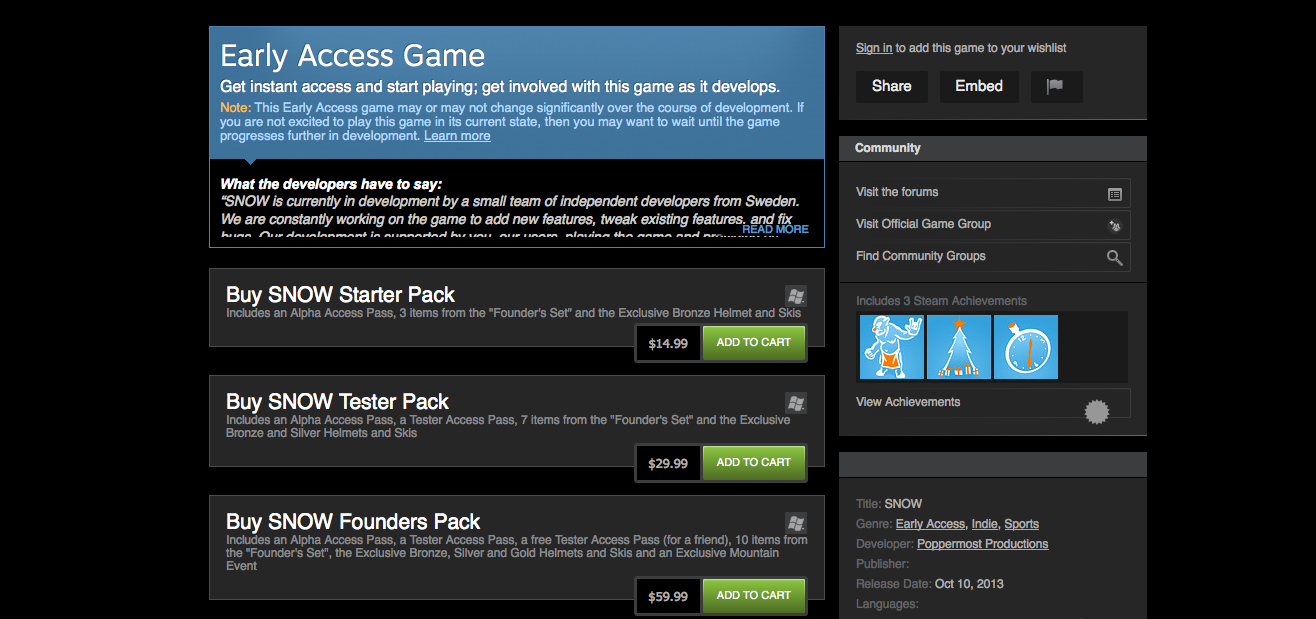The image size is (1316, 619).
Task: Click the Windows icon on Starter Pack
Action: click(x=796, y=296)
